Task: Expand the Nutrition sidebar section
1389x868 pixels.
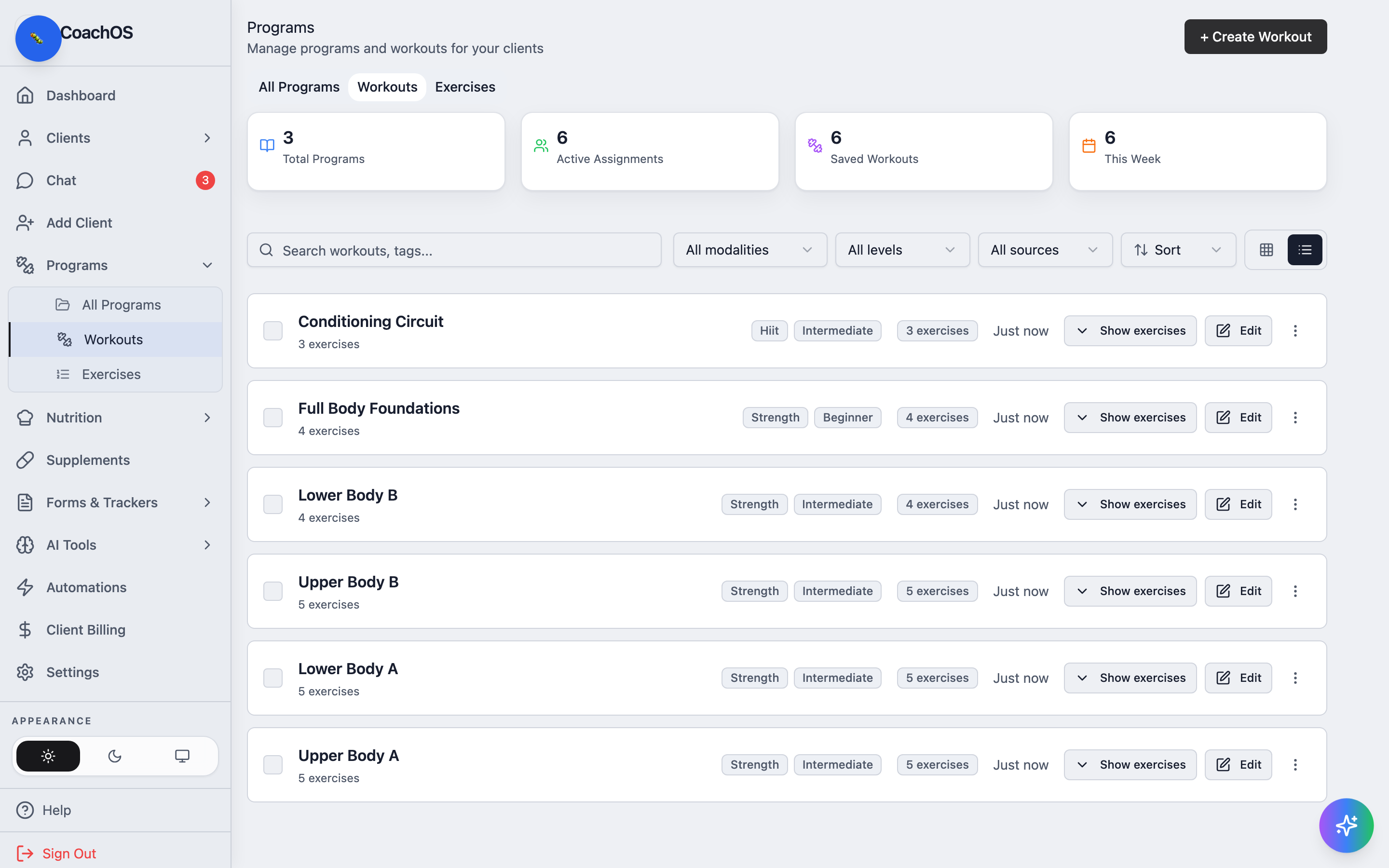Action: (207, 417)
